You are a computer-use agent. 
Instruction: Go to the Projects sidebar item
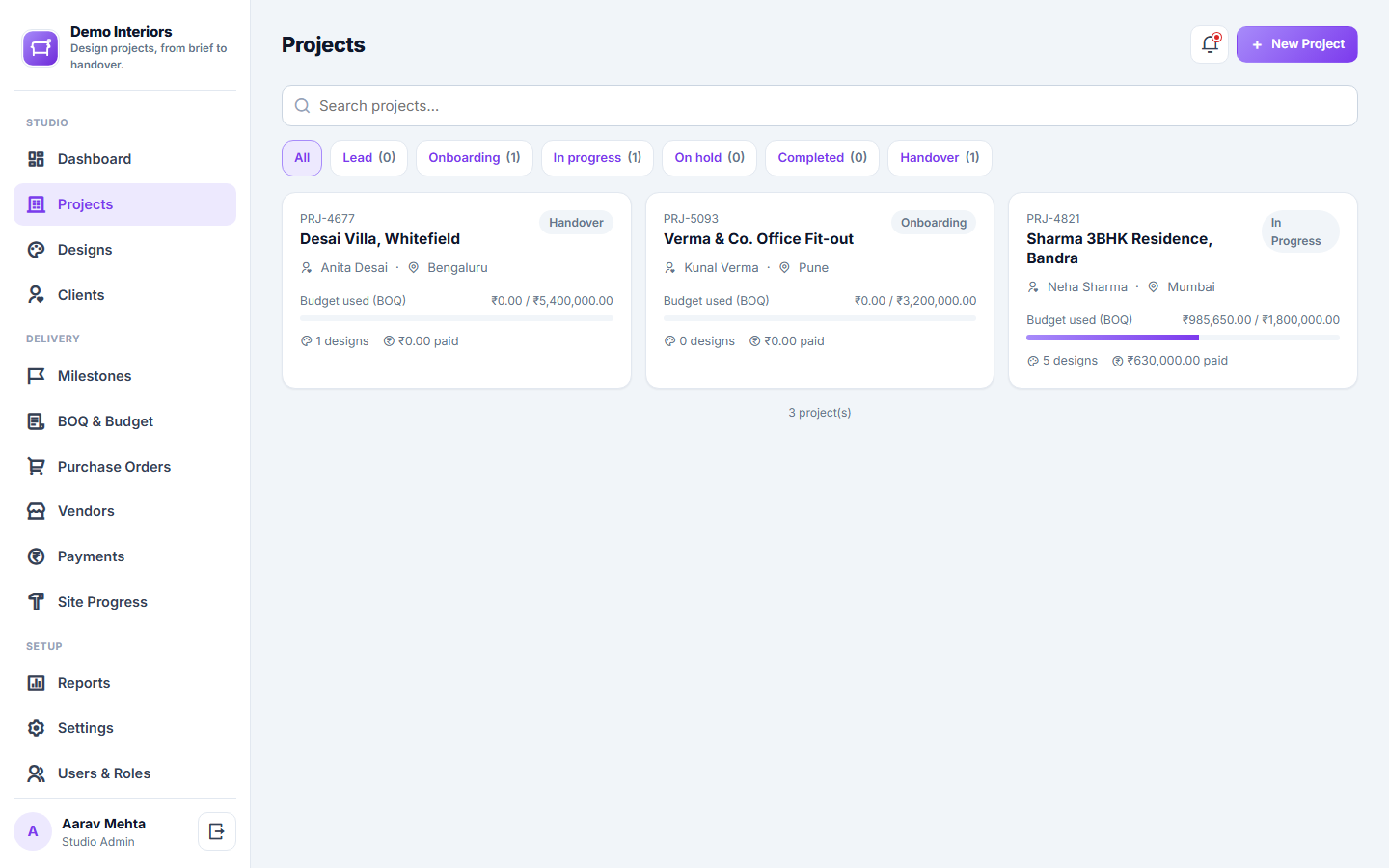point(124,204)
